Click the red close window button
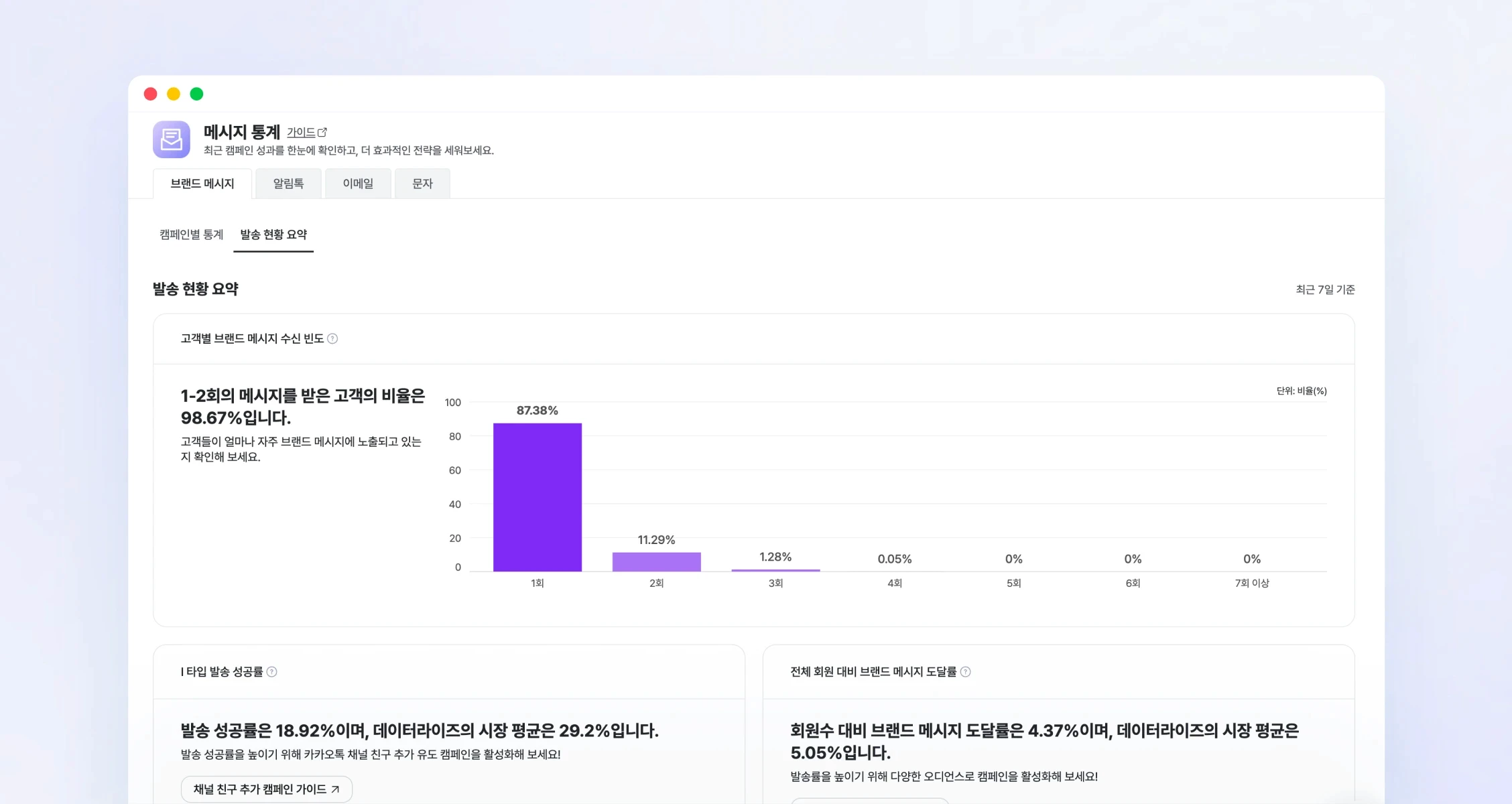Viewport: 1512px width, 804px height. [151, 94]
